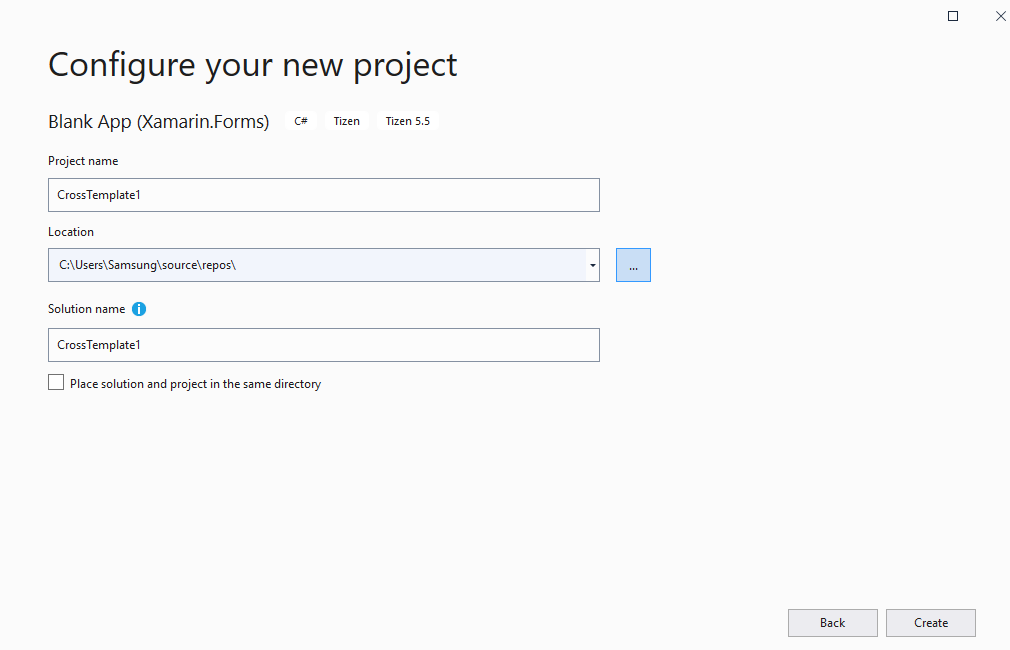Click the Create button
Viewport: 1010px width, 650px height.
click(930, 622)
